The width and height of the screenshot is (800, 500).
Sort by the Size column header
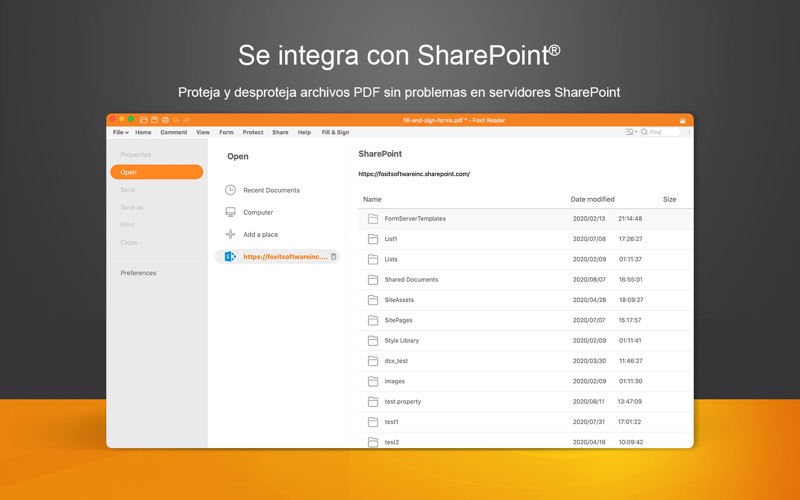tap(669, 199)
